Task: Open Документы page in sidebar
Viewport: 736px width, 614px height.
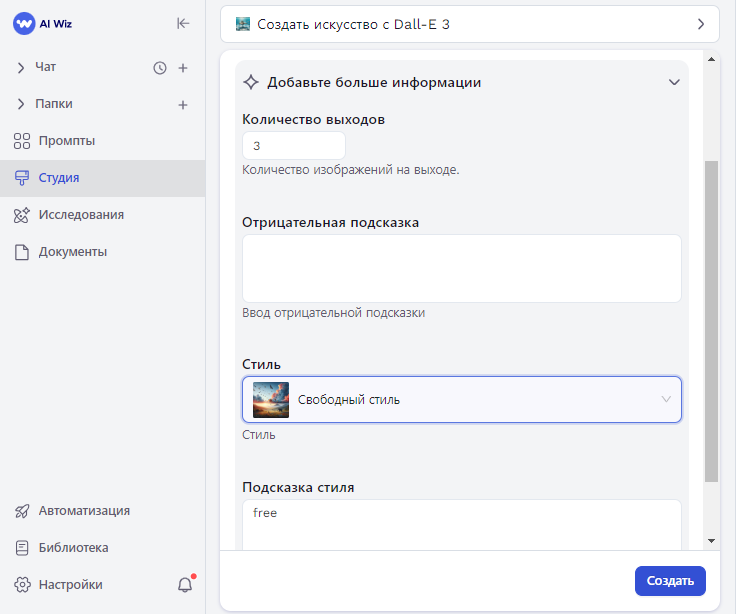Action: pyautogui.click(x=72, y=252)
